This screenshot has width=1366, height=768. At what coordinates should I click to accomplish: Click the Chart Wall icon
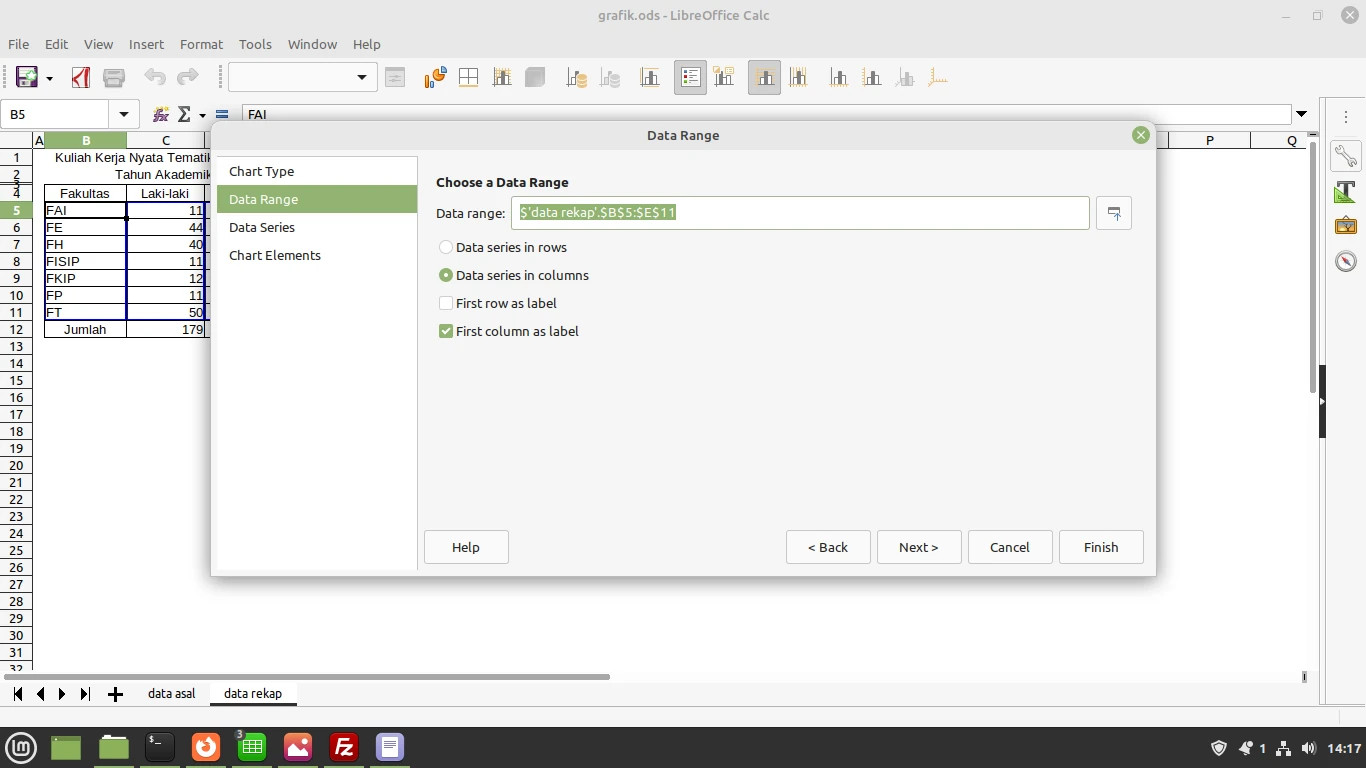pos(501,78)
